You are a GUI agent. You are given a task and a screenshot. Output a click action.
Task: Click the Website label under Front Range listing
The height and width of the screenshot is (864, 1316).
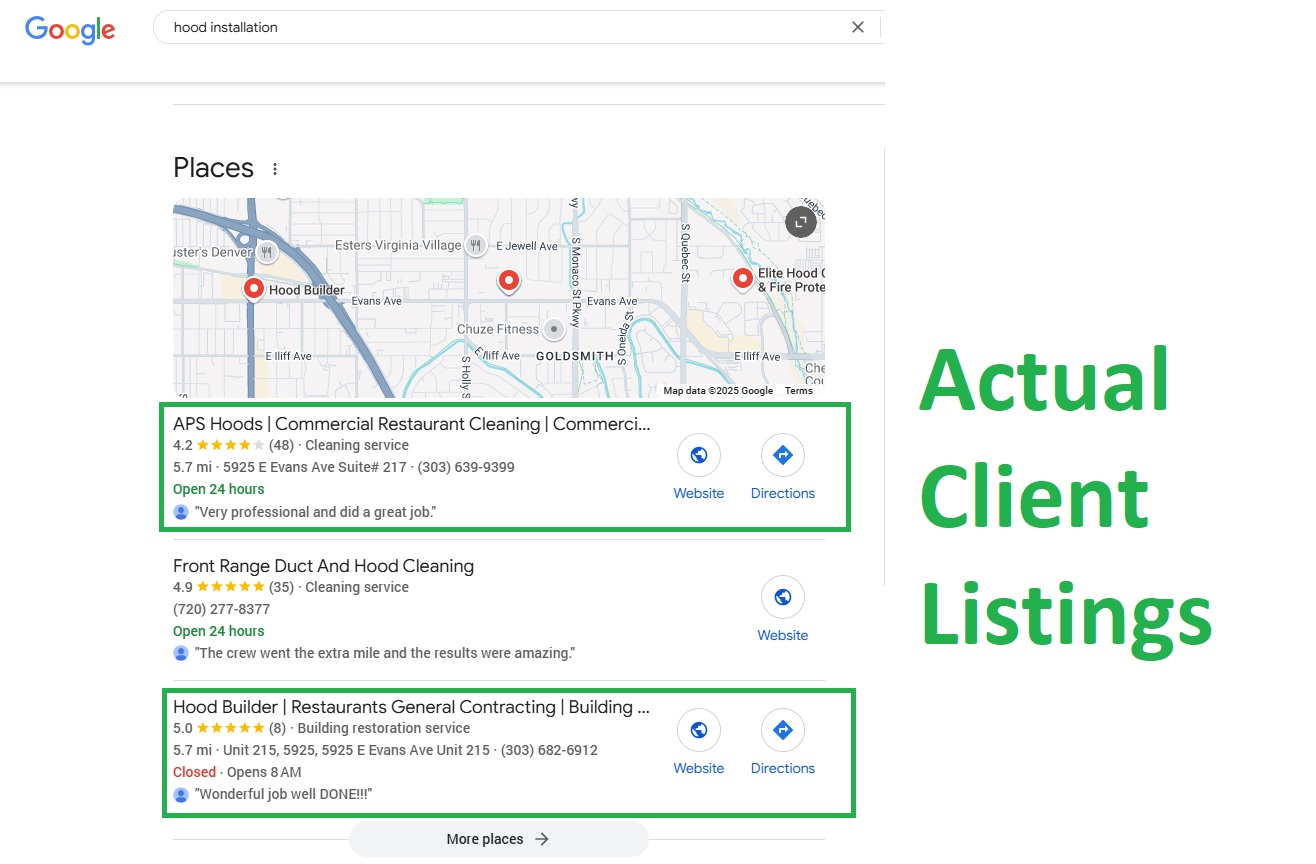783,635
